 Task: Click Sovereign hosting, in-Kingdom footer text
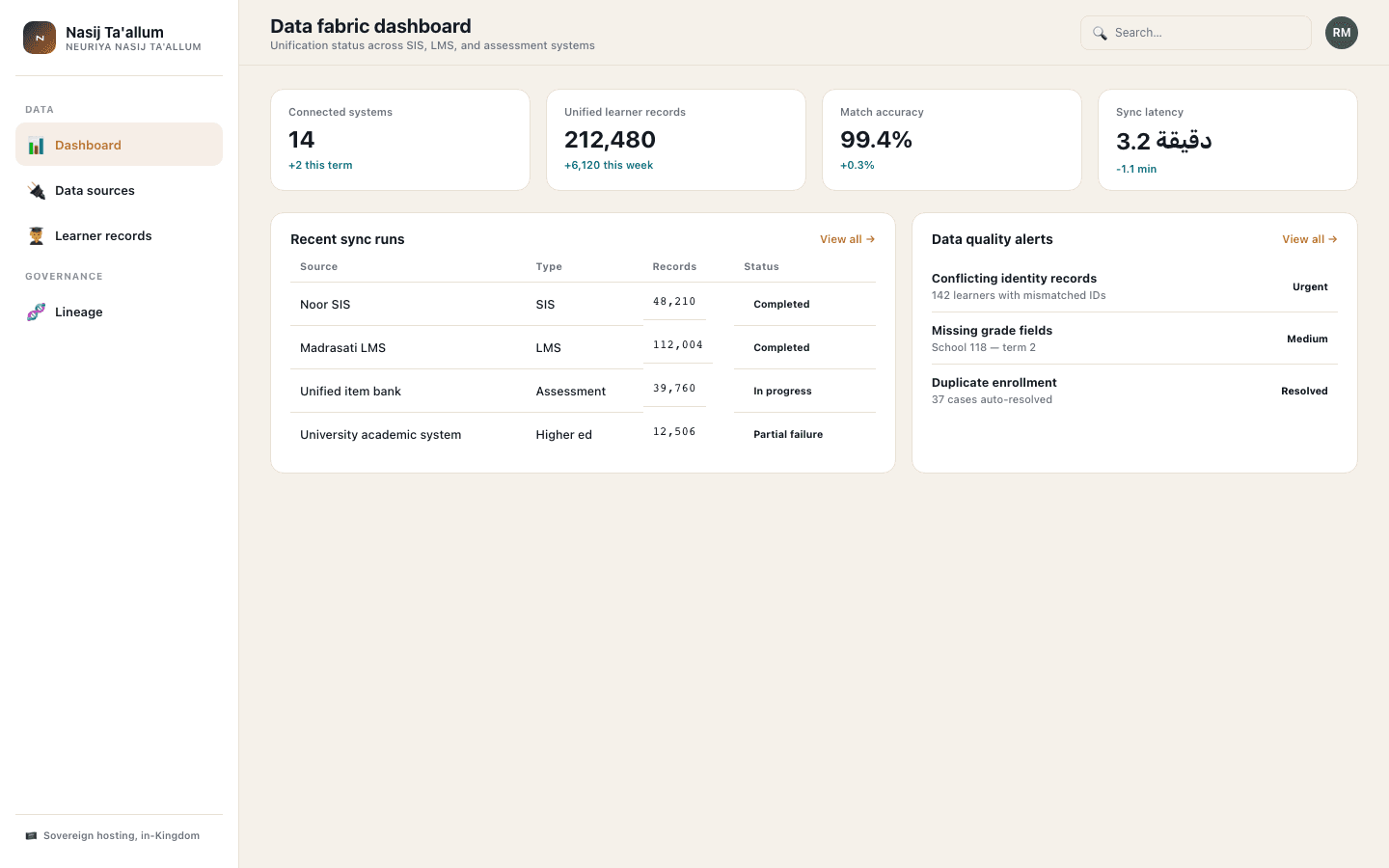pyautogui.click(x=122, y=836)
